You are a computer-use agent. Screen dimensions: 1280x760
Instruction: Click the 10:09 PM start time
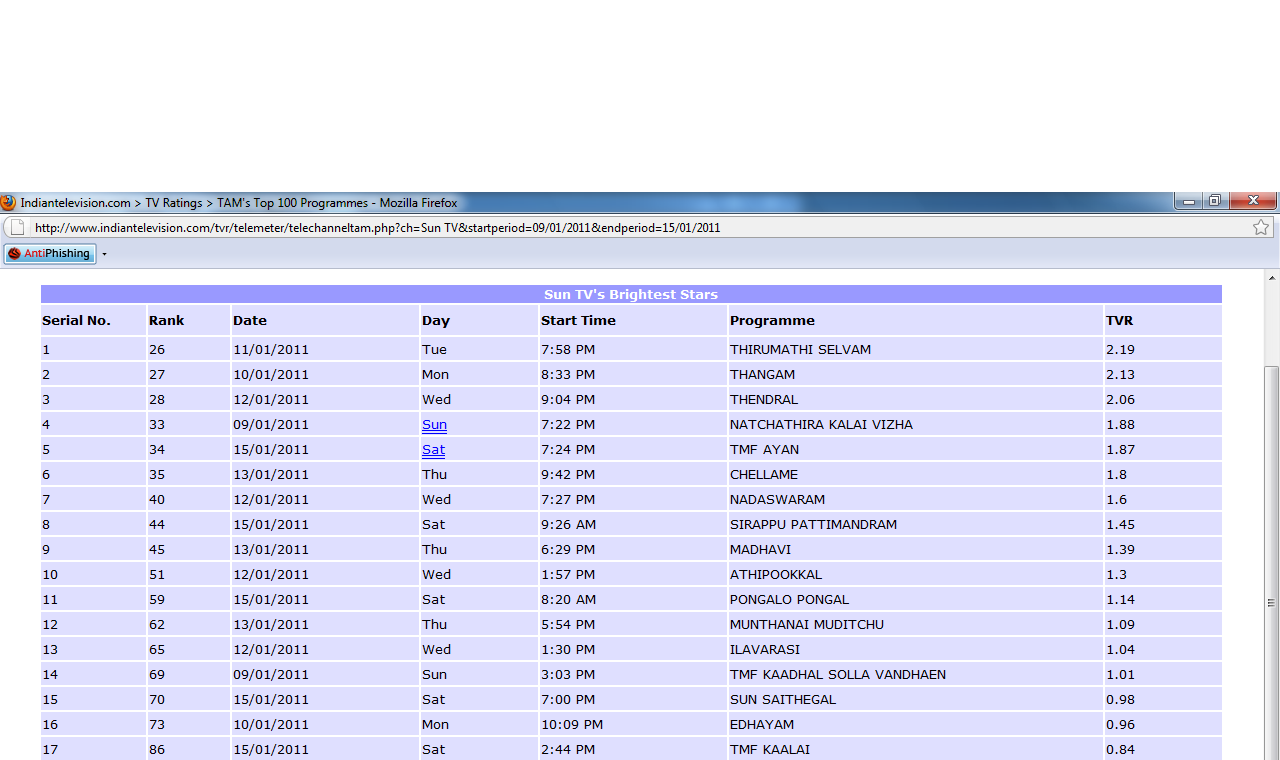[572, 725]
